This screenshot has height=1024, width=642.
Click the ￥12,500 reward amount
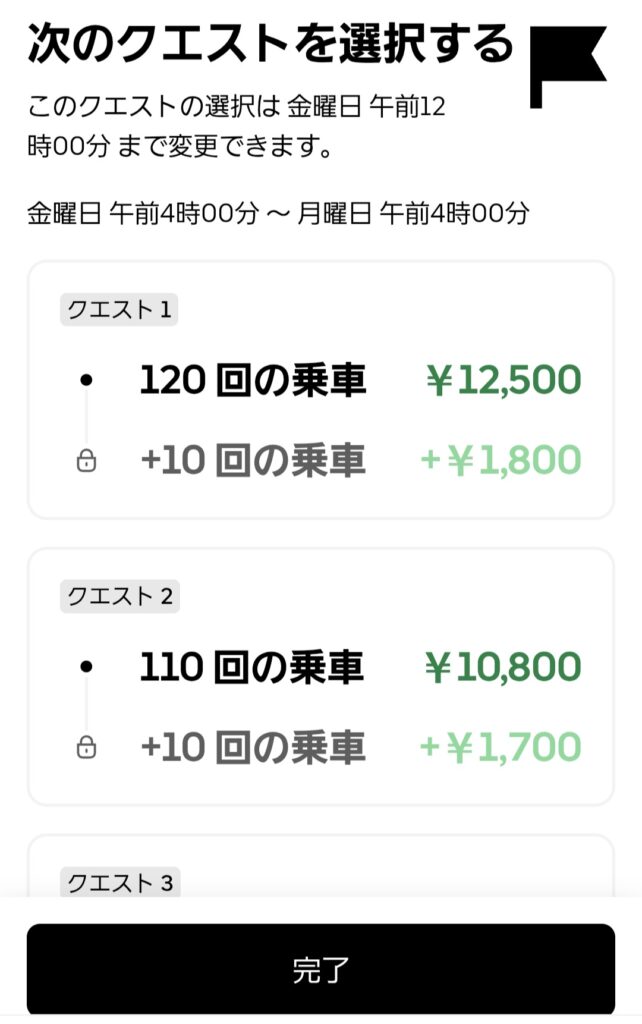(503, 381)
